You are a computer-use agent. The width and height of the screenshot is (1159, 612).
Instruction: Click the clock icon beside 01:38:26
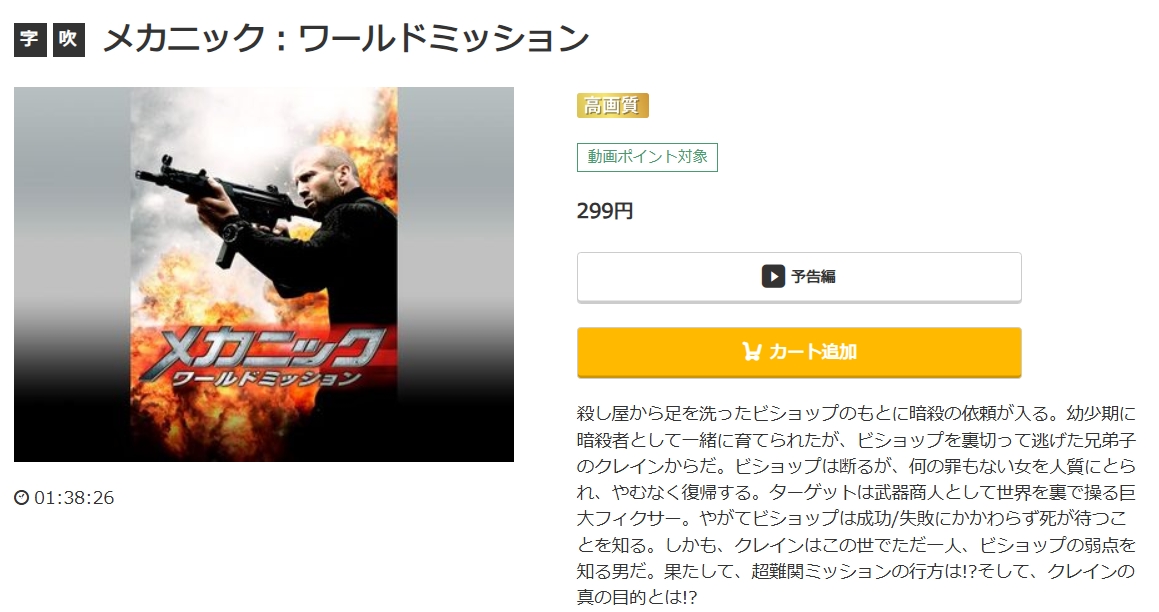21,497
